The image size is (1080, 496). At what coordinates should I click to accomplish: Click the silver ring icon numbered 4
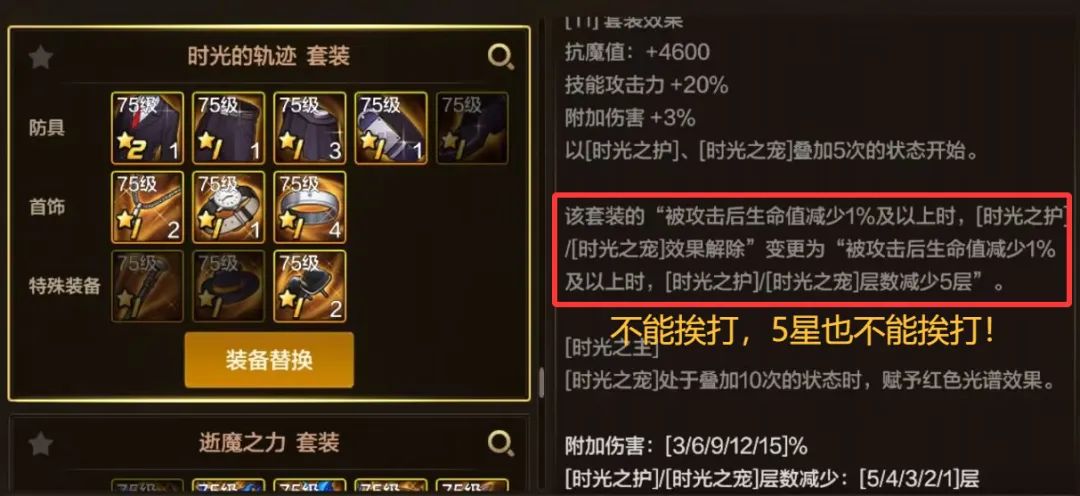click(310, 207)
